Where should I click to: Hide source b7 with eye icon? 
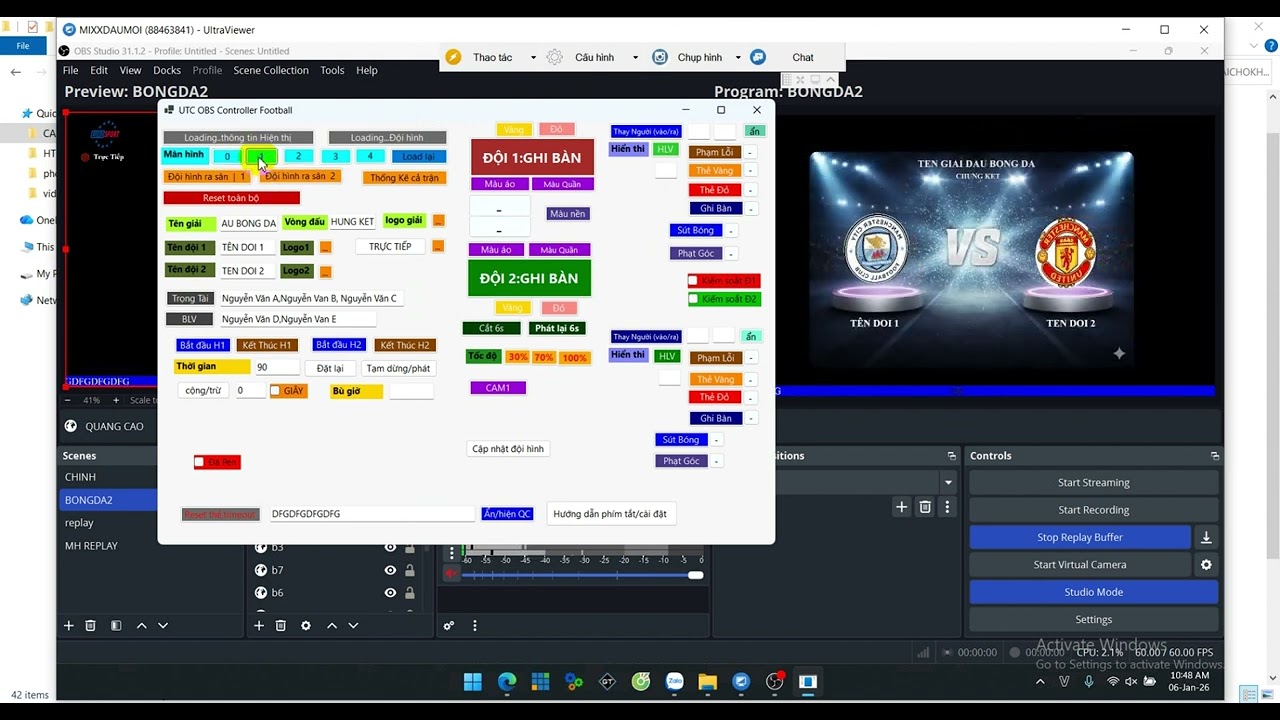[x=390, y=570]
